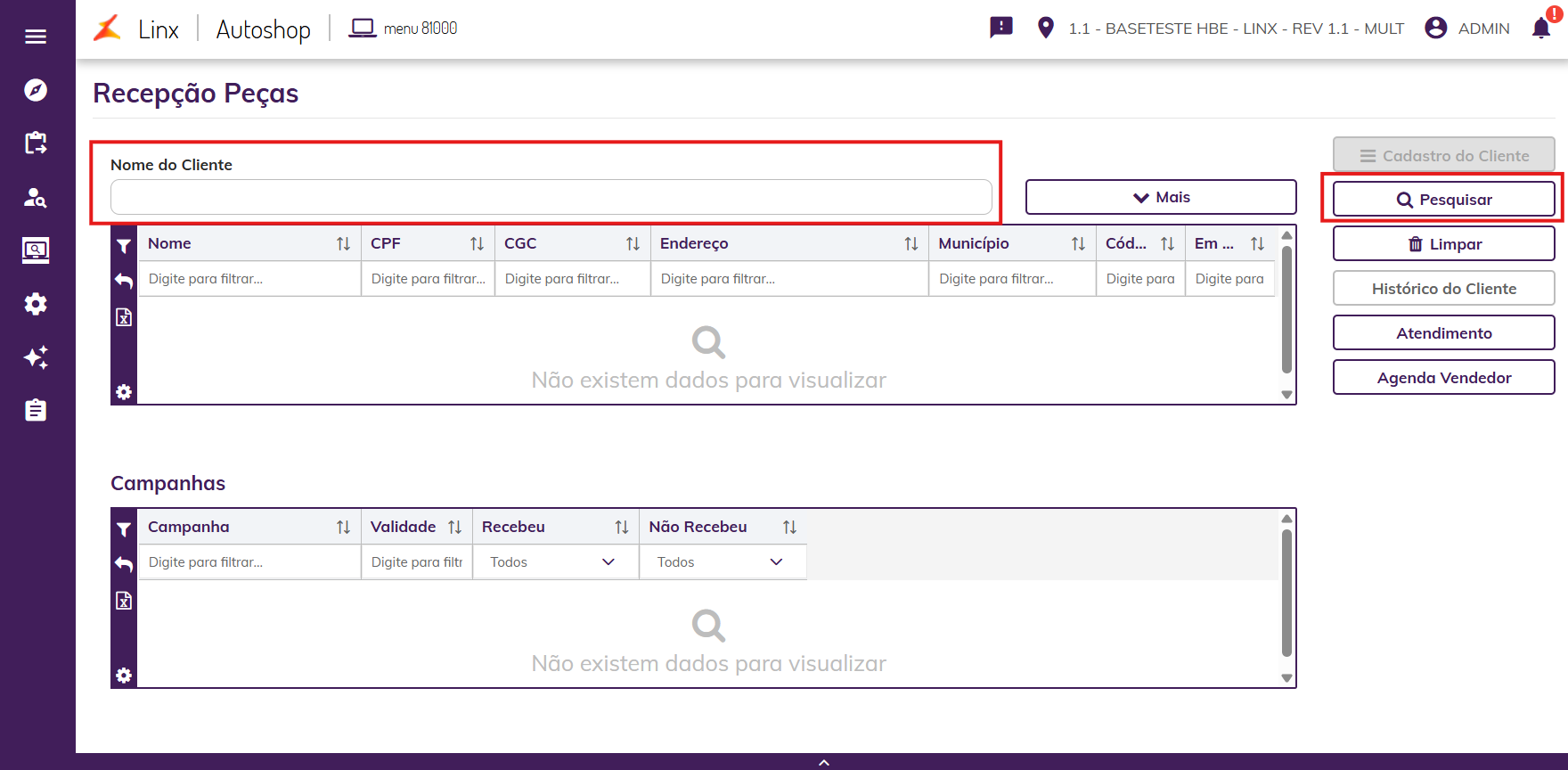This screenshot has width=1568, height=770.
Task: Toggle filter icon in customer grid
Action: click(x=124, y=246)
